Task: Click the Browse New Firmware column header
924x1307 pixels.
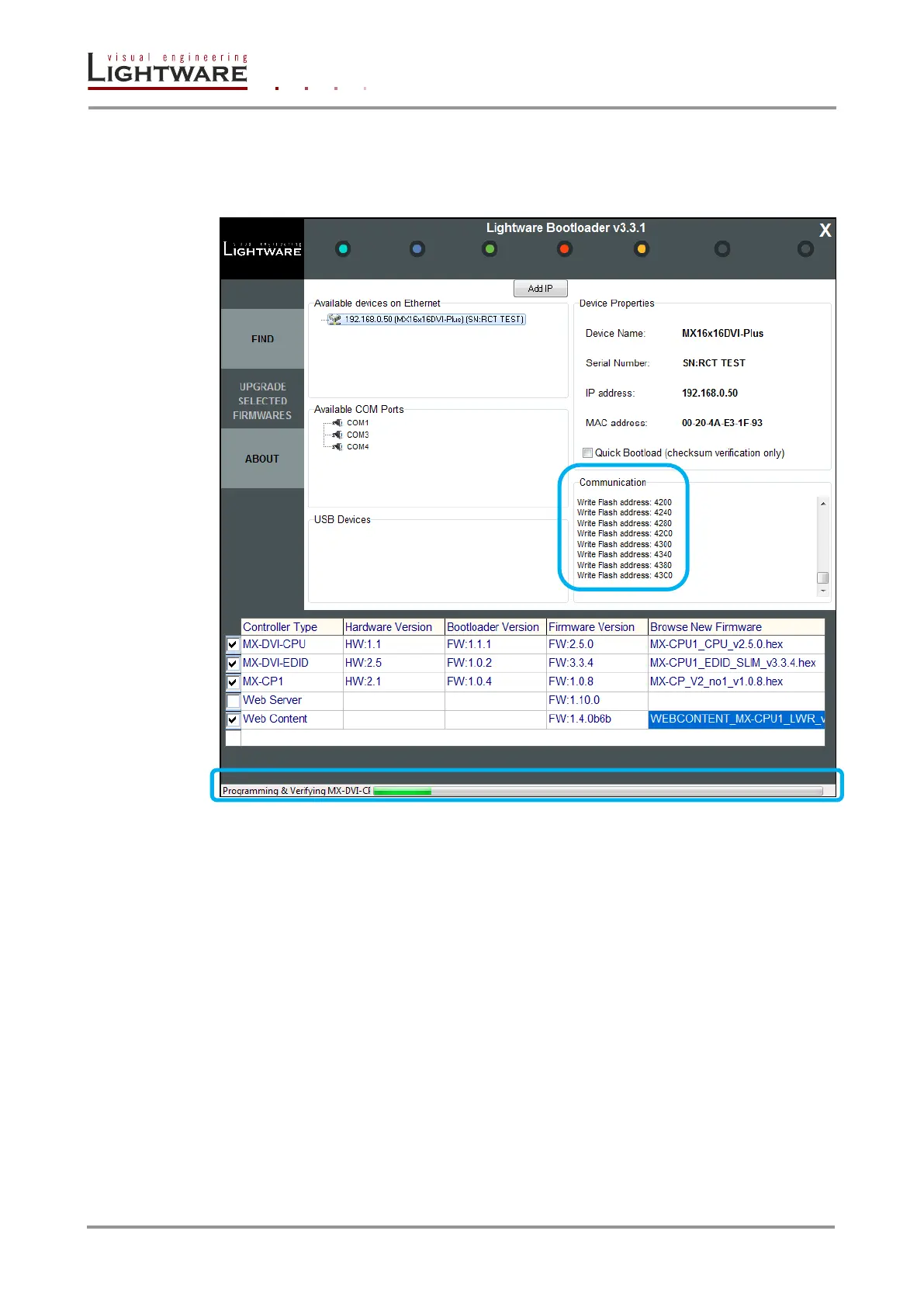Action: 736,627
